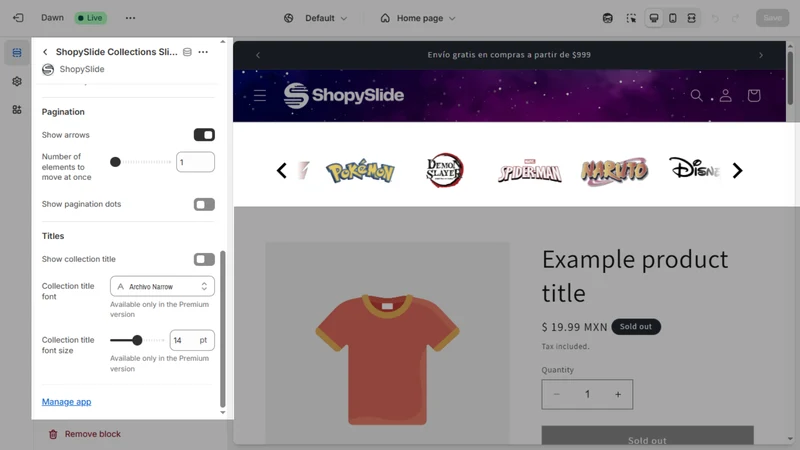Enable Show collection title toggle
800x450 pixels.
pos(204,259)
